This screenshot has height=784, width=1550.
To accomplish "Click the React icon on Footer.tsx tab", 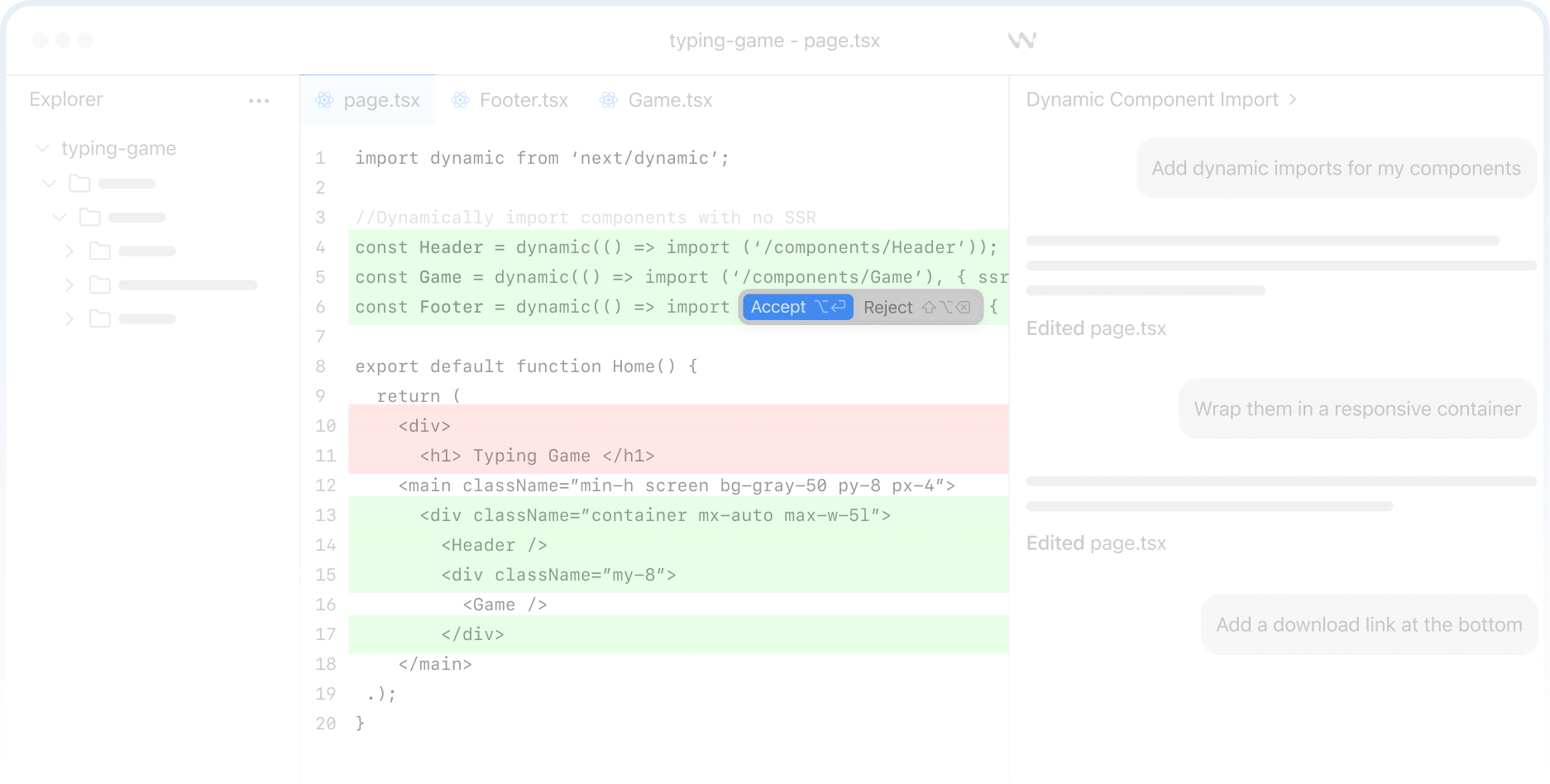I will pos(460,100).
